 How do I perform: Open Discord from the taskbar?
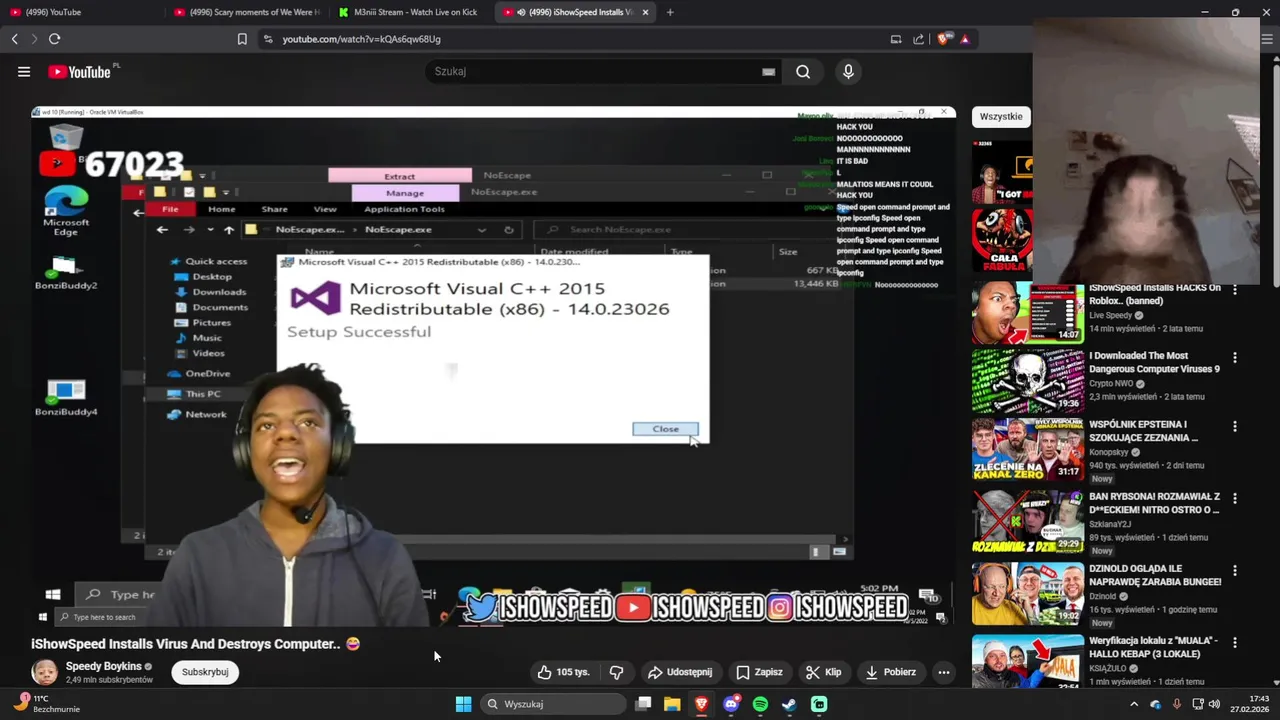pos(731,704)
